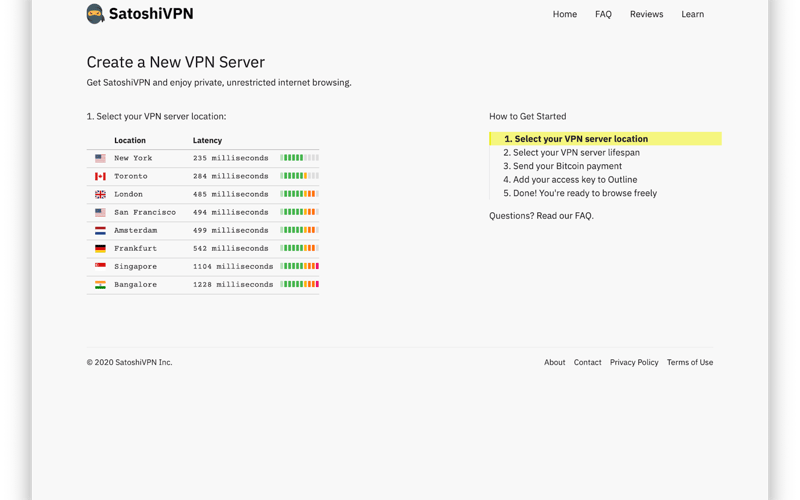The height and width of the screenshot is (500, 800).
Task: Select the San Francisco server location
Action: (203, 212)
